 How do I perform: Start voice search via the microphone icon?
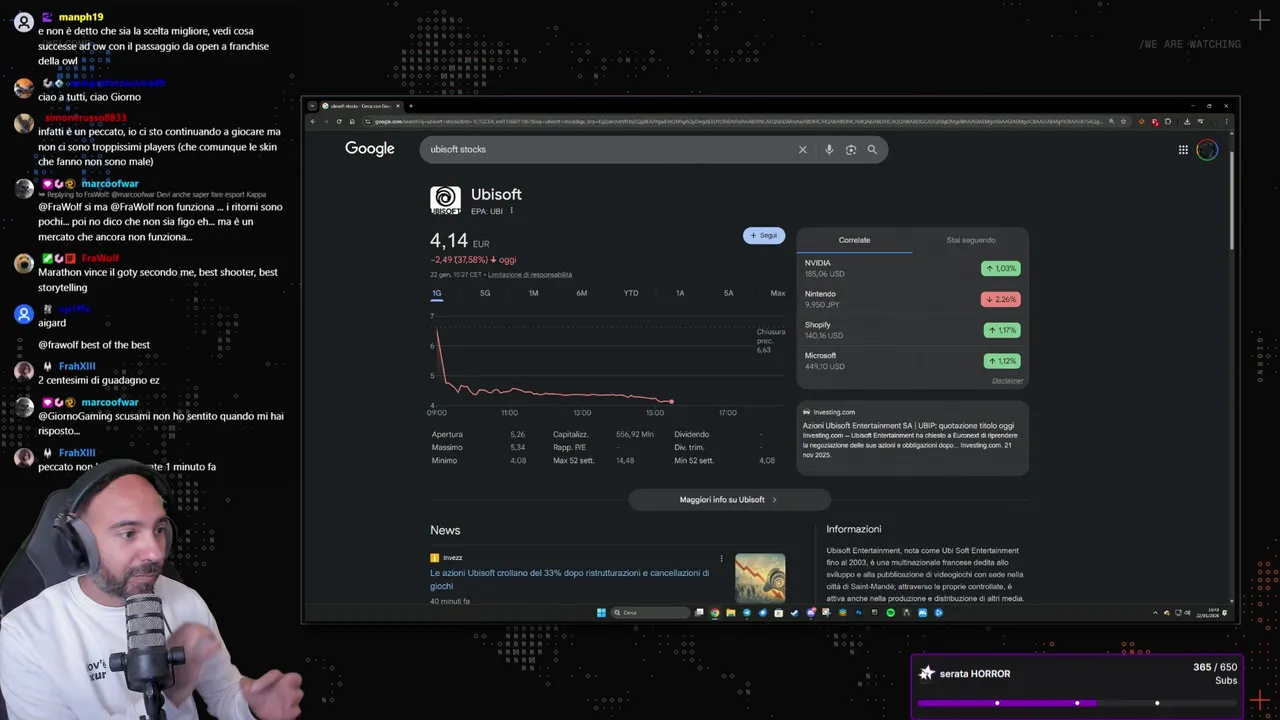[829, 149]
